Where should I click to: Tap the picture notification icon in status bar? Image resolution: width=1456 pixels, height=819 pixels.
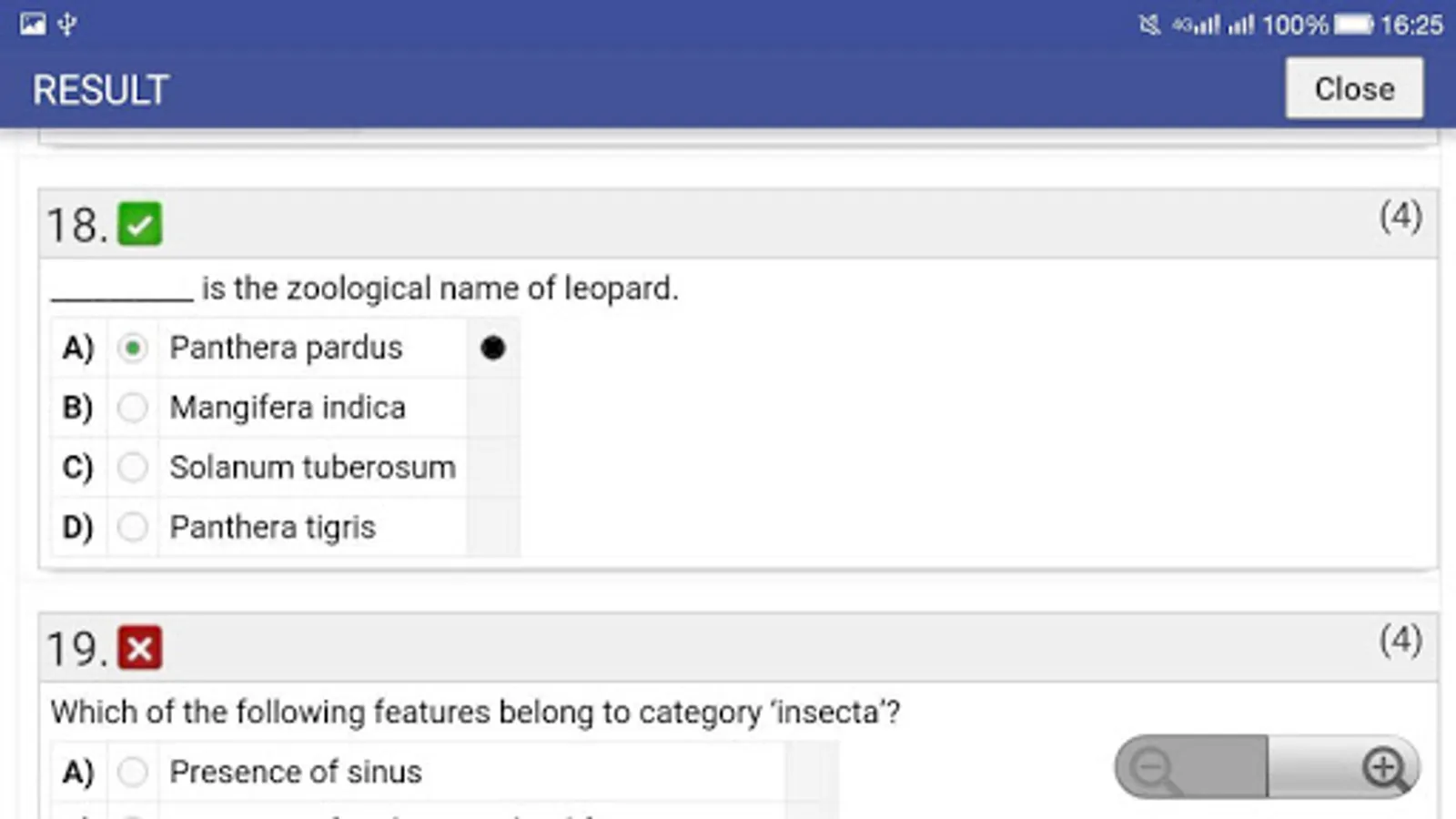pyautogui.click(x=33, y=24)
